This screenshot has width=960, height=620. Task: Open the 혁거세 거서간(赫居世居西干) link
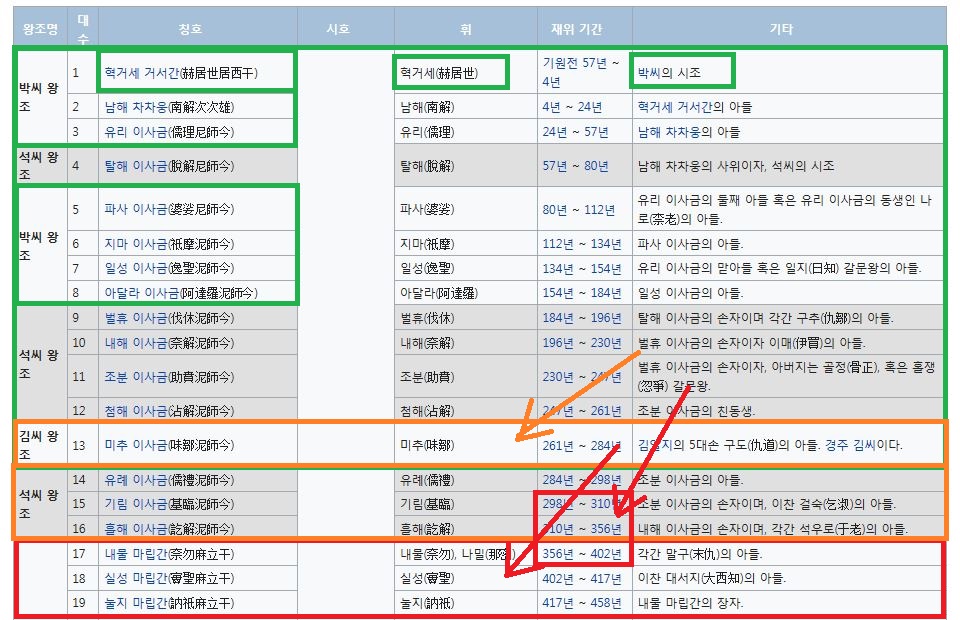coord(185,70)
